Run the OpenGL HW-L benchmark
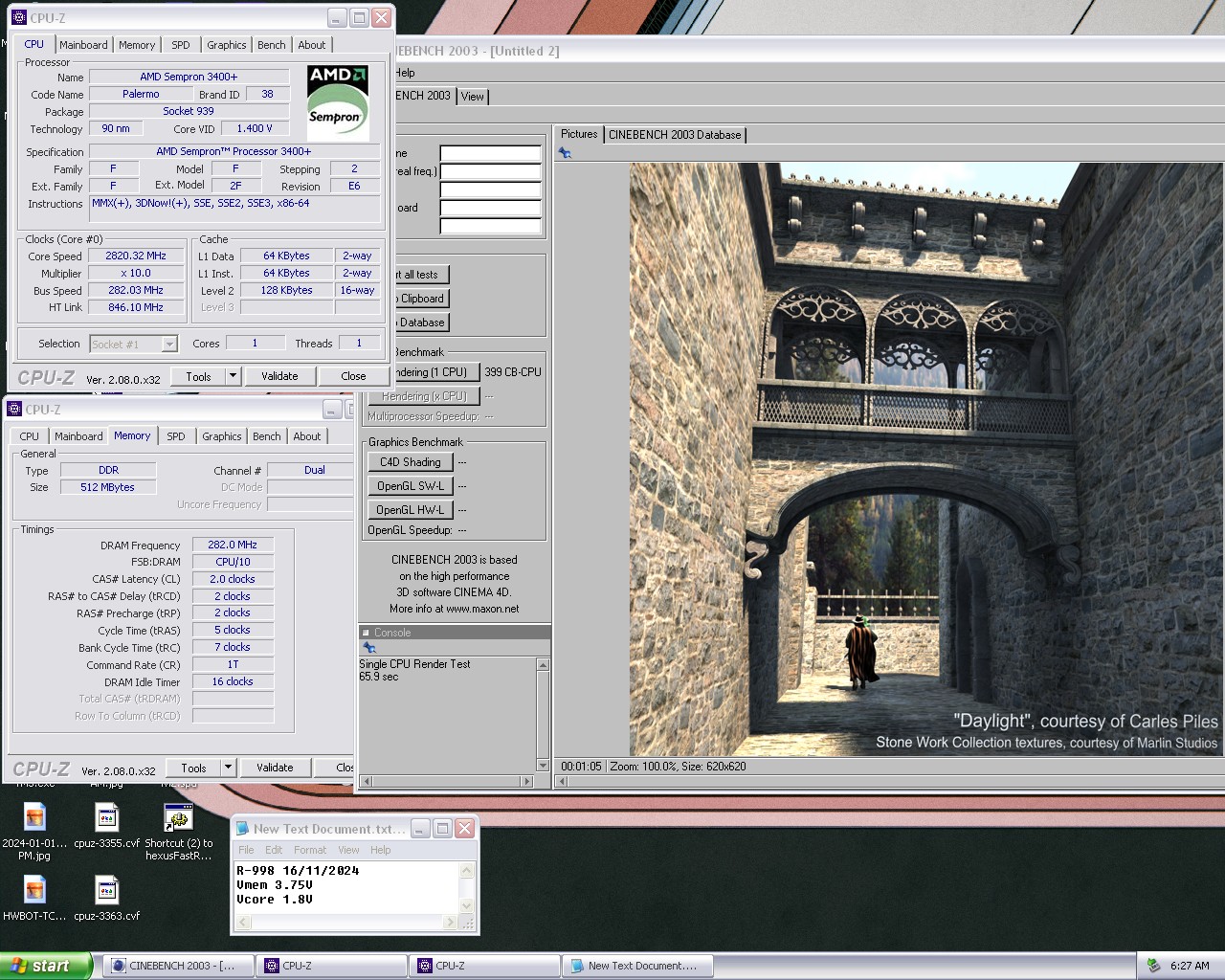Image resolution: width=1225 pixels, height=980 pixels. (x=410, y=510)
